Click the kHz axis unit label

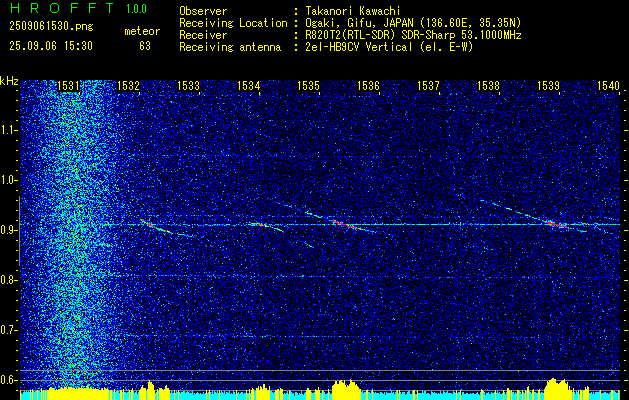pos(9,81)
